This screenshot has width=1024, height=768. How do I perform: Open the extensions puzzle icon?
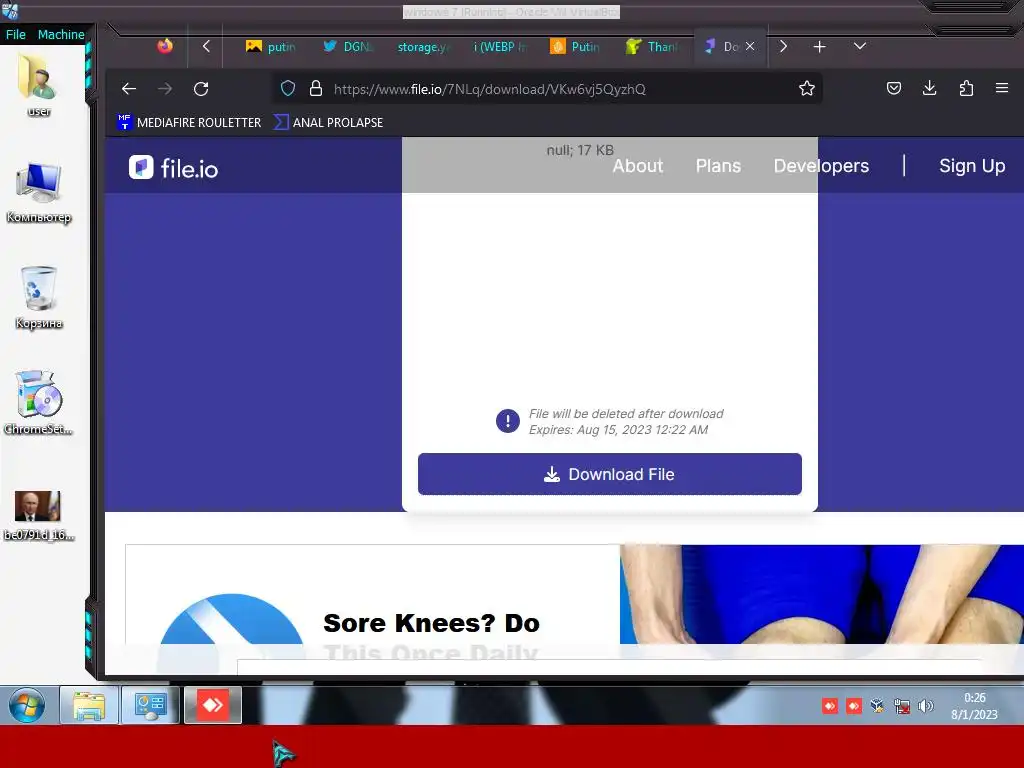click(x=966, y=88)
